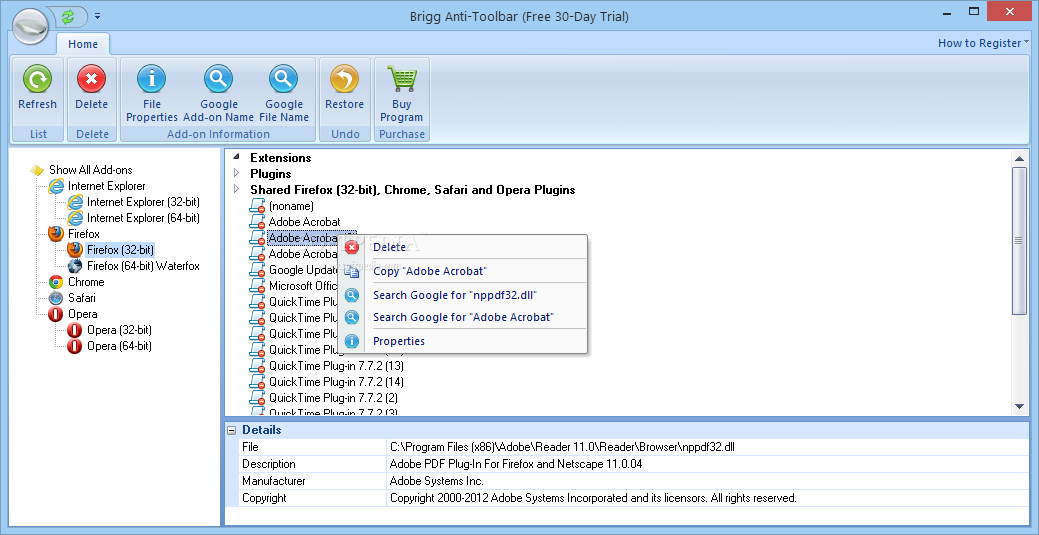Open the How to Register dropdown

tap(983, 43)
